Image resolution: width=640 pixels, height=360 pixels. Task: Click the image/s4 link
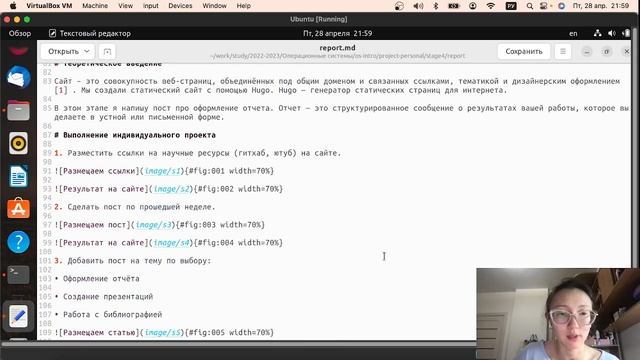pos(171,243)
